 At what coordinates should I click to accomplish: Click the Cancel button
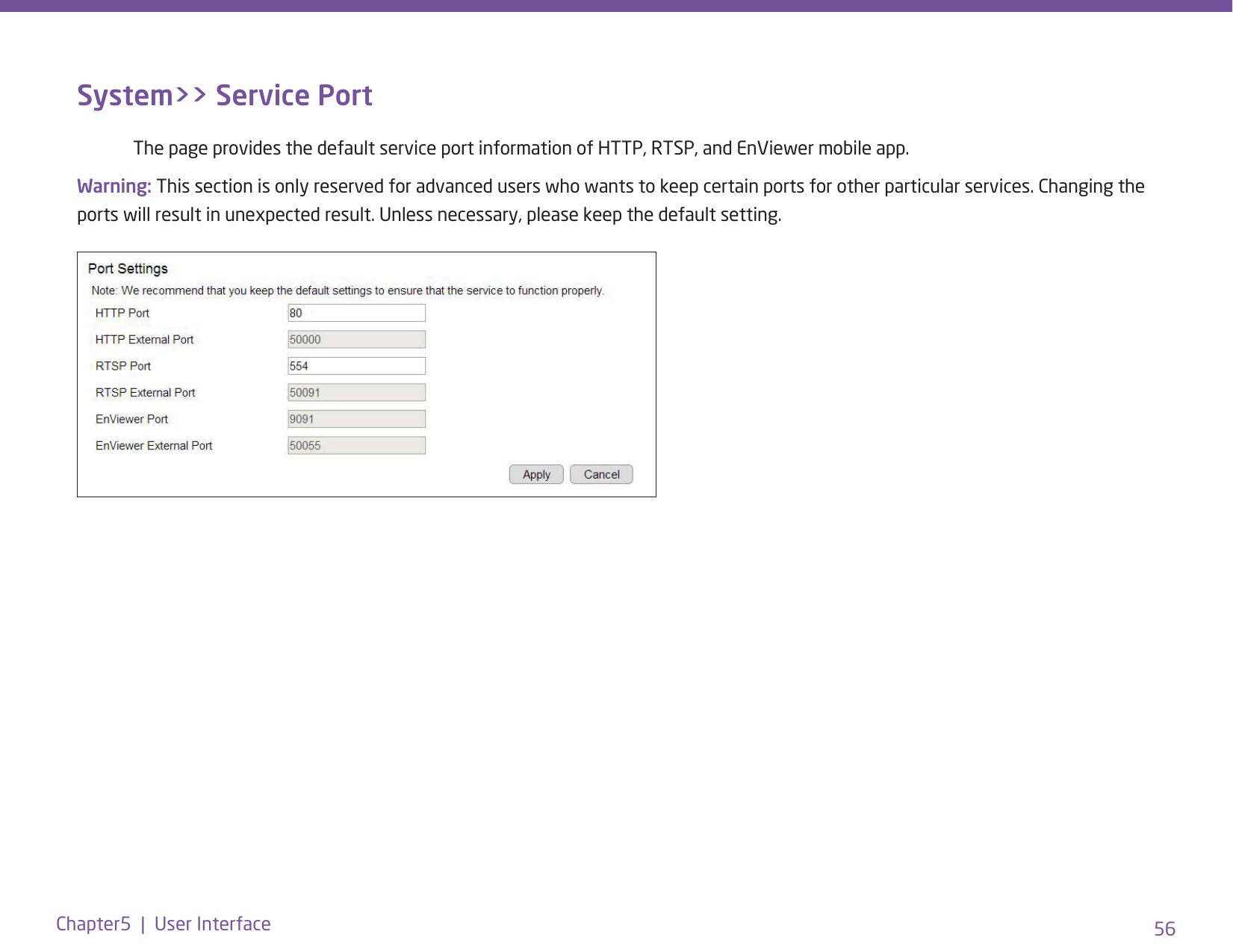(601, 474)
